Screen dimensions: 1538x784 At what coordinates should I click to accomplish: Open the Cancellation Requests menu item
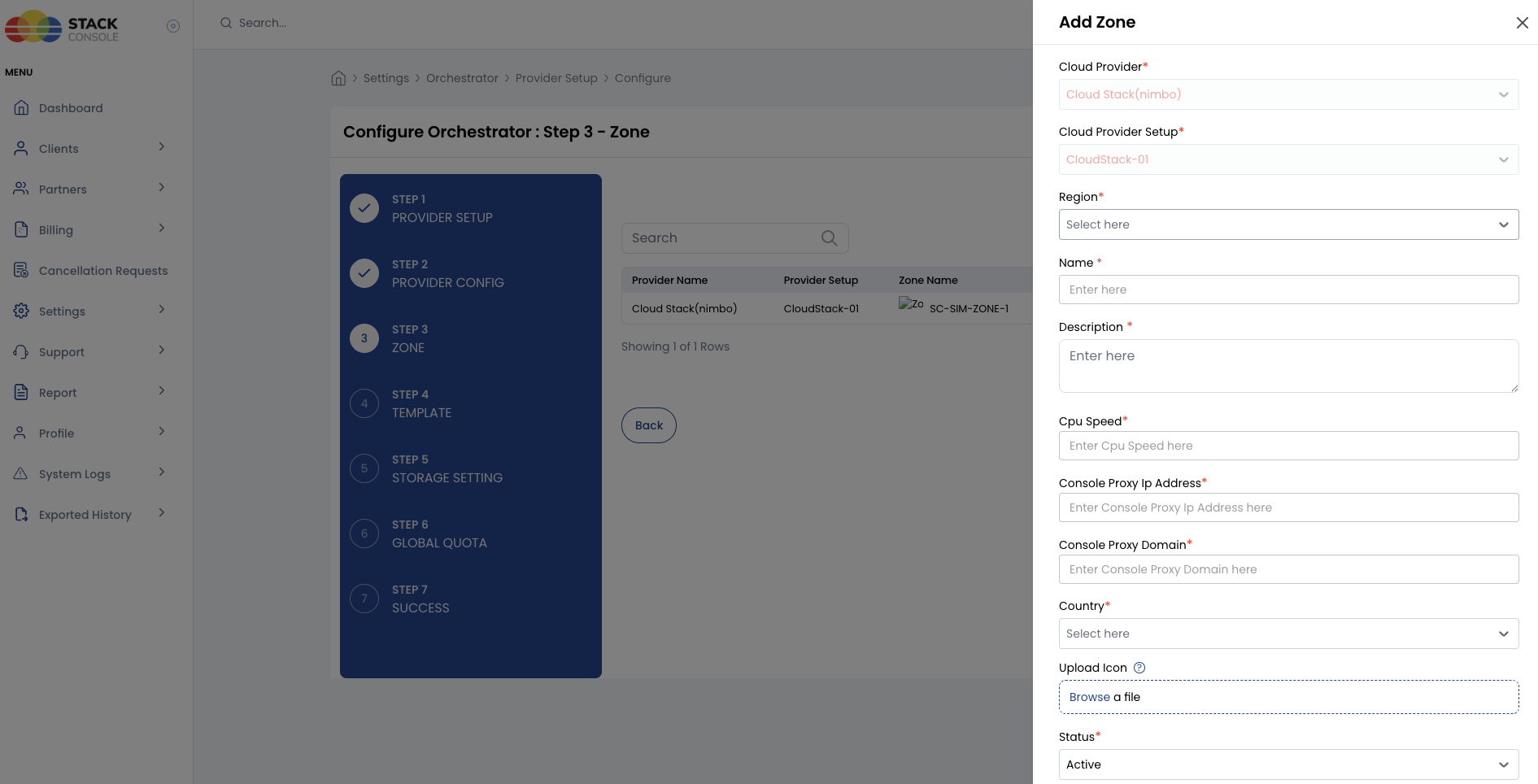tap(103, 271)
